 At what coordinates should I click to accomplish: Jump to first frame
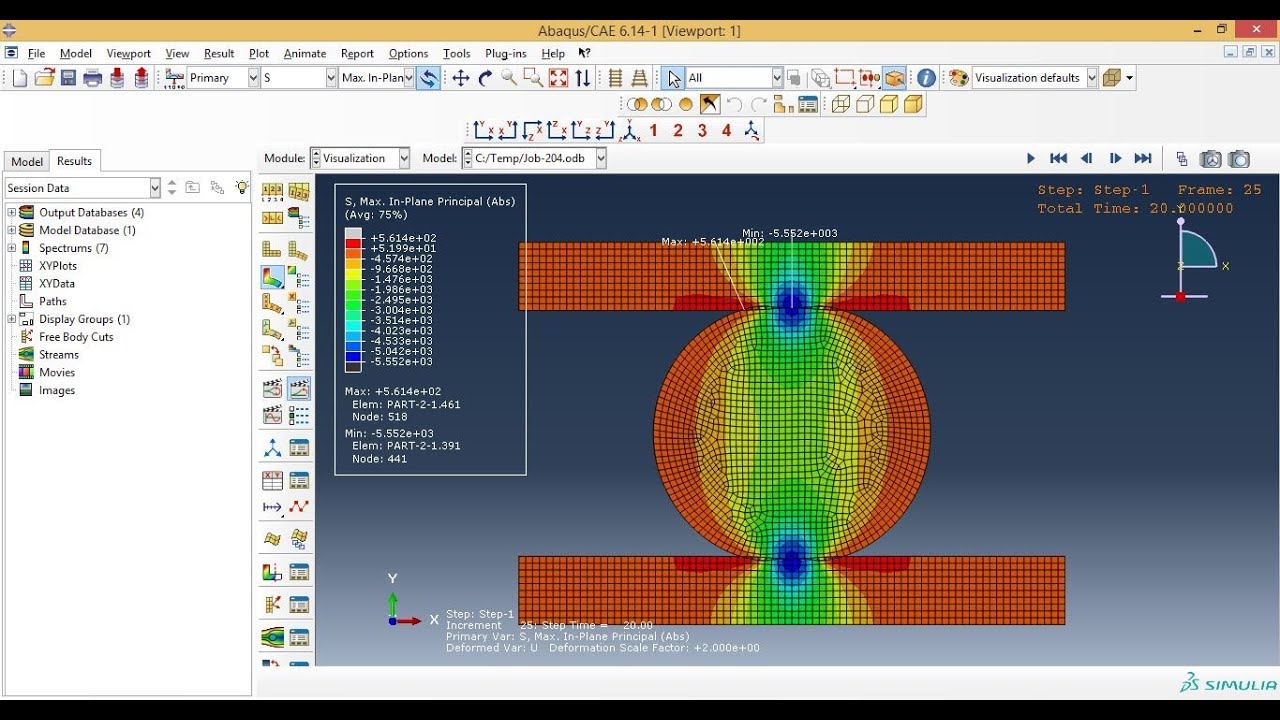pos(1058,158)
